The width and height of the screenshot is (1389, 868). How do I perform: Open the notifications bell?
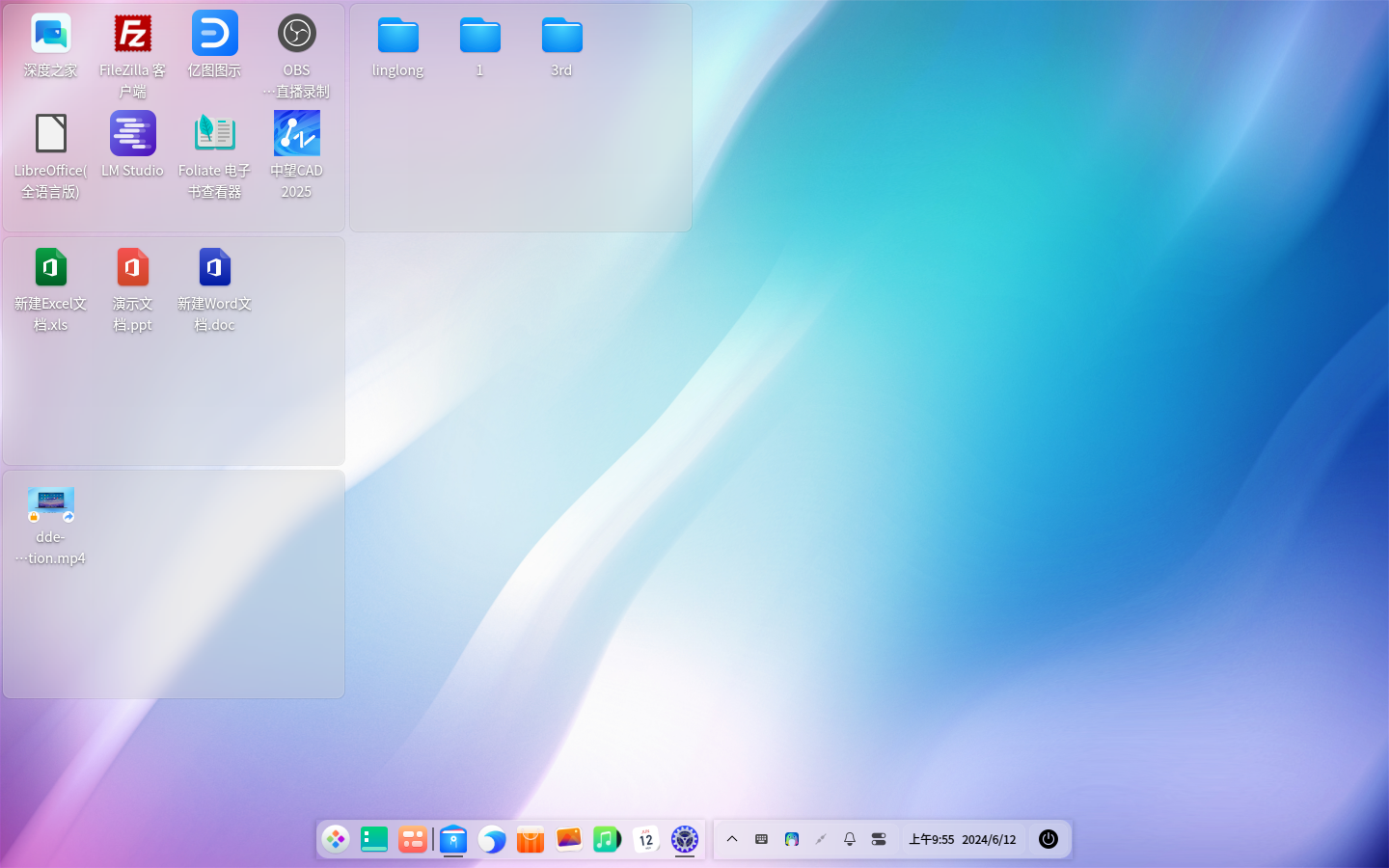[850, 839]
